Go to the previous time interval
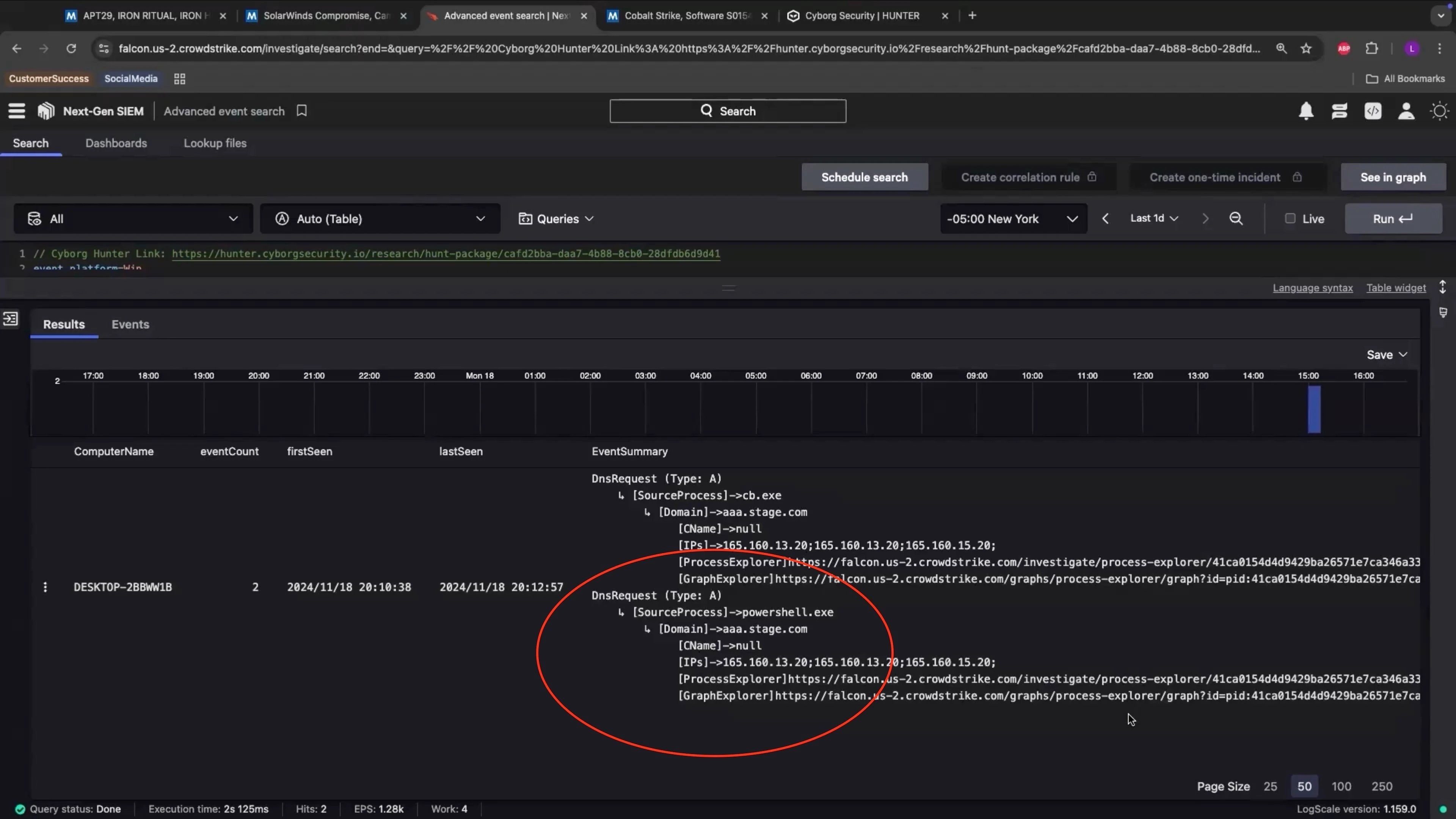 pos(1105,219)
